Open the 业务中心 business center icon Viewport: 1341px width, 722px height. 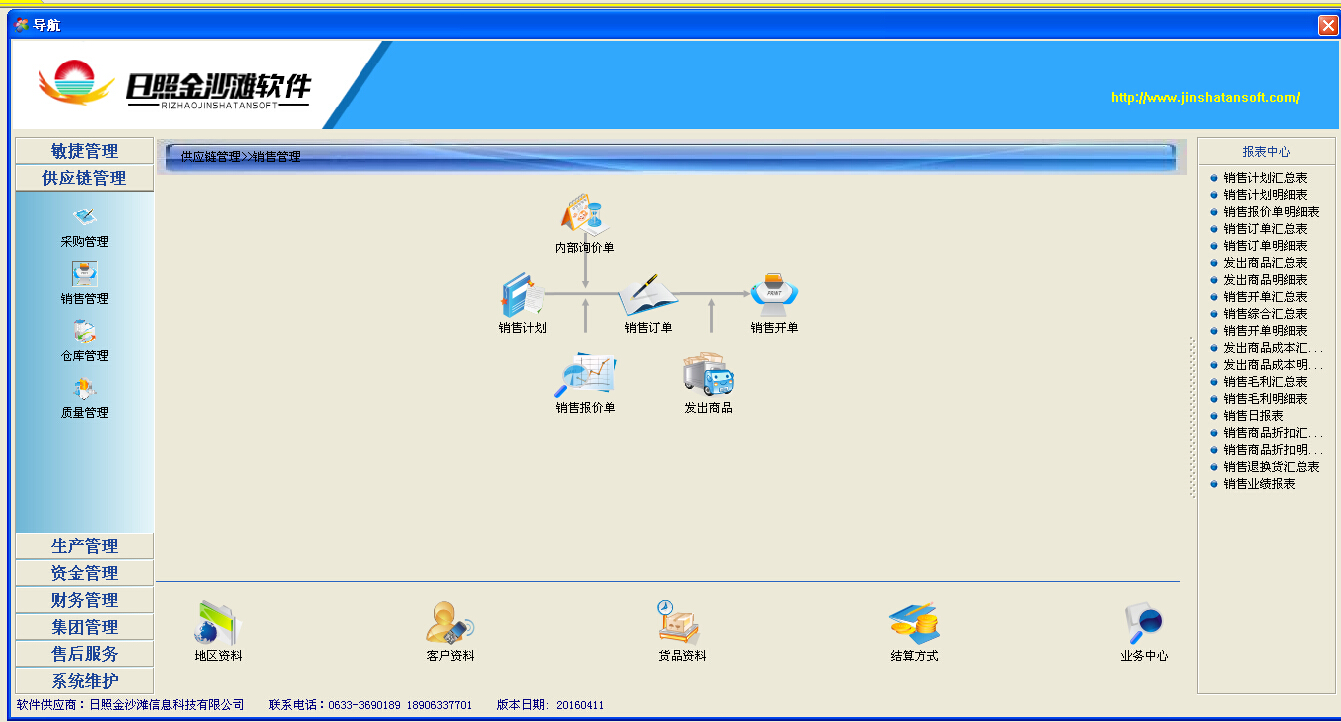[1143, 624]
